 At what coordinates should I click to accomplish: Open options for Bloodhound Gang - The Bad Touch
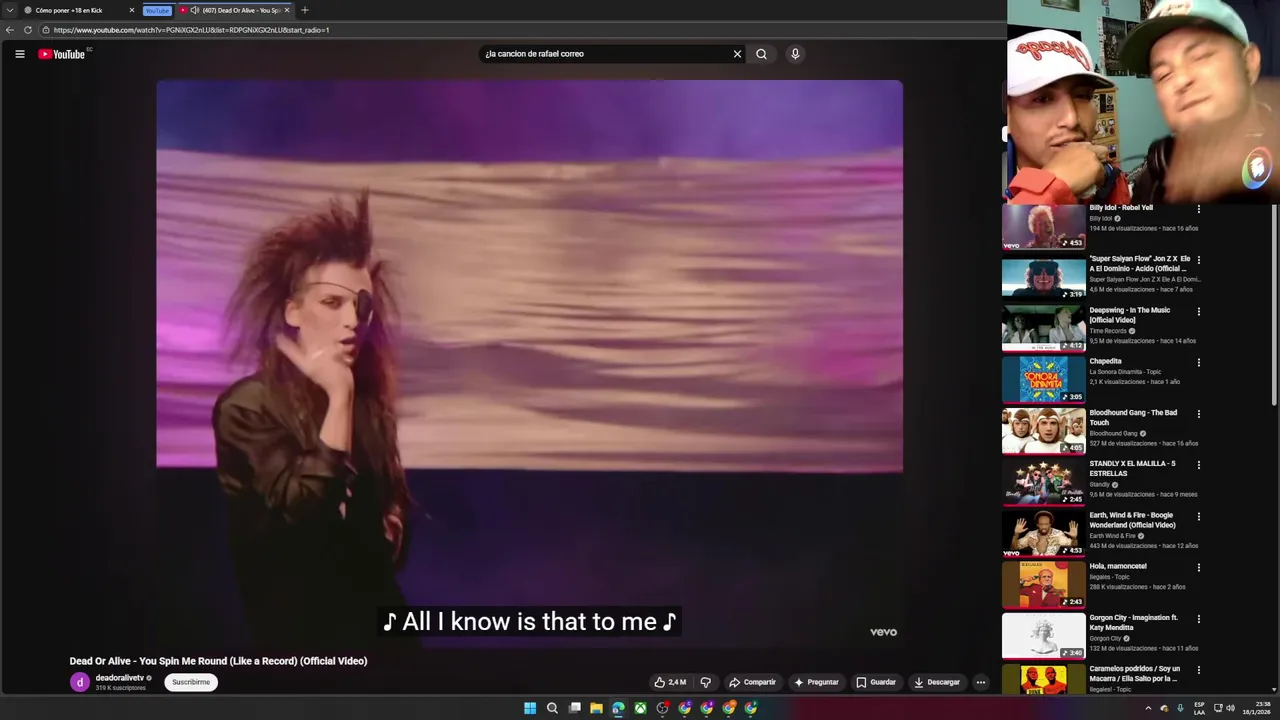point(1198,413)
